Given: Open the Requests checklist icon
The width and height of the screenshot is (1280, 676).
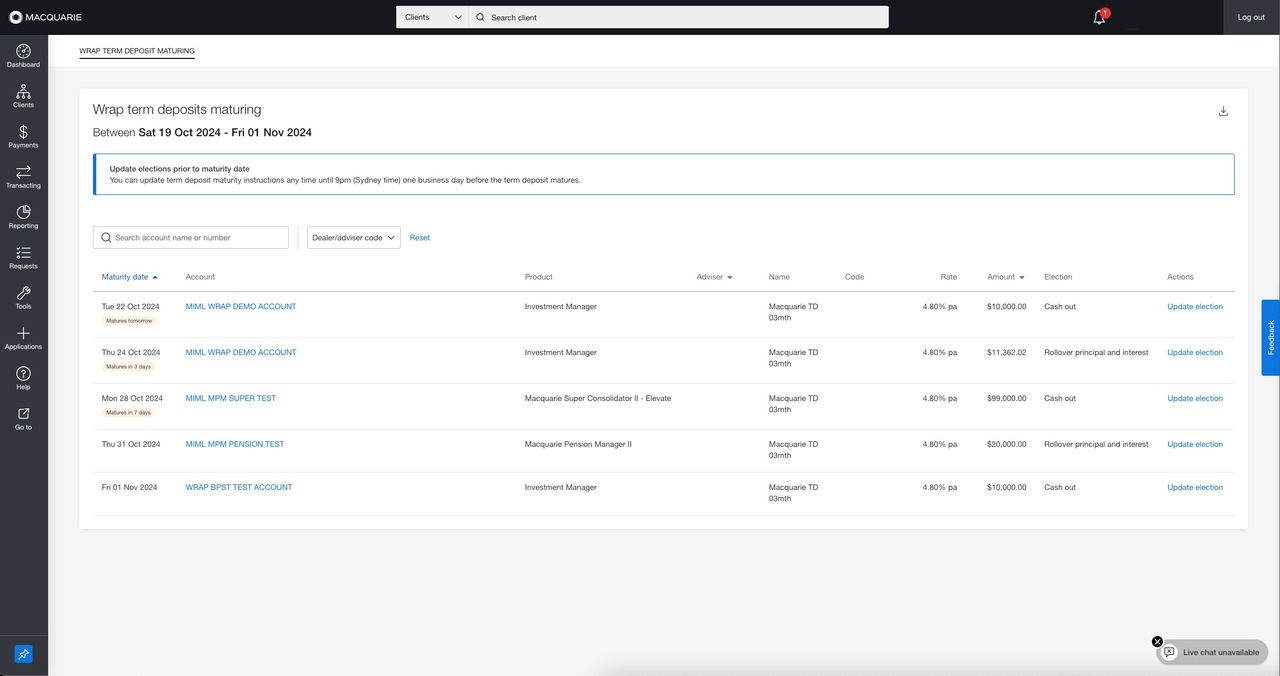Looking at the screenshot, I should tap(23, 252).
